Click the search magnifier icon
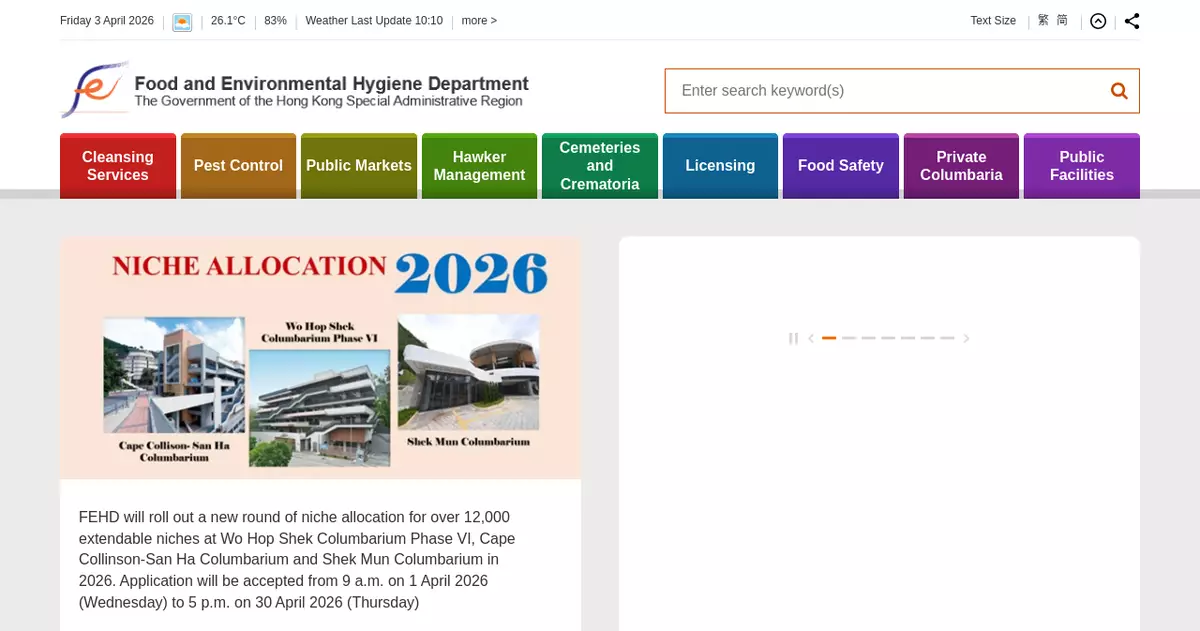Screen dimensions: 1200x631 (1118, 91)
